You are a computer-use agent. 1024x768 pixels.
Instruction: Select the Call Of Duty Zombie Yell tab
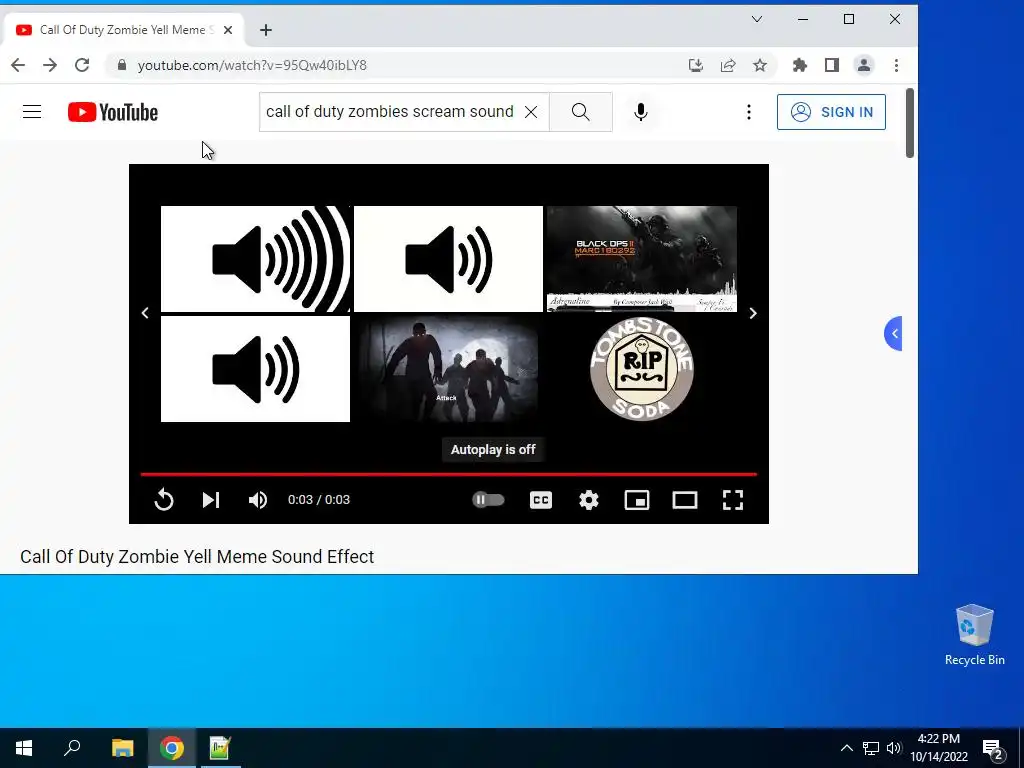click(123, 30)
